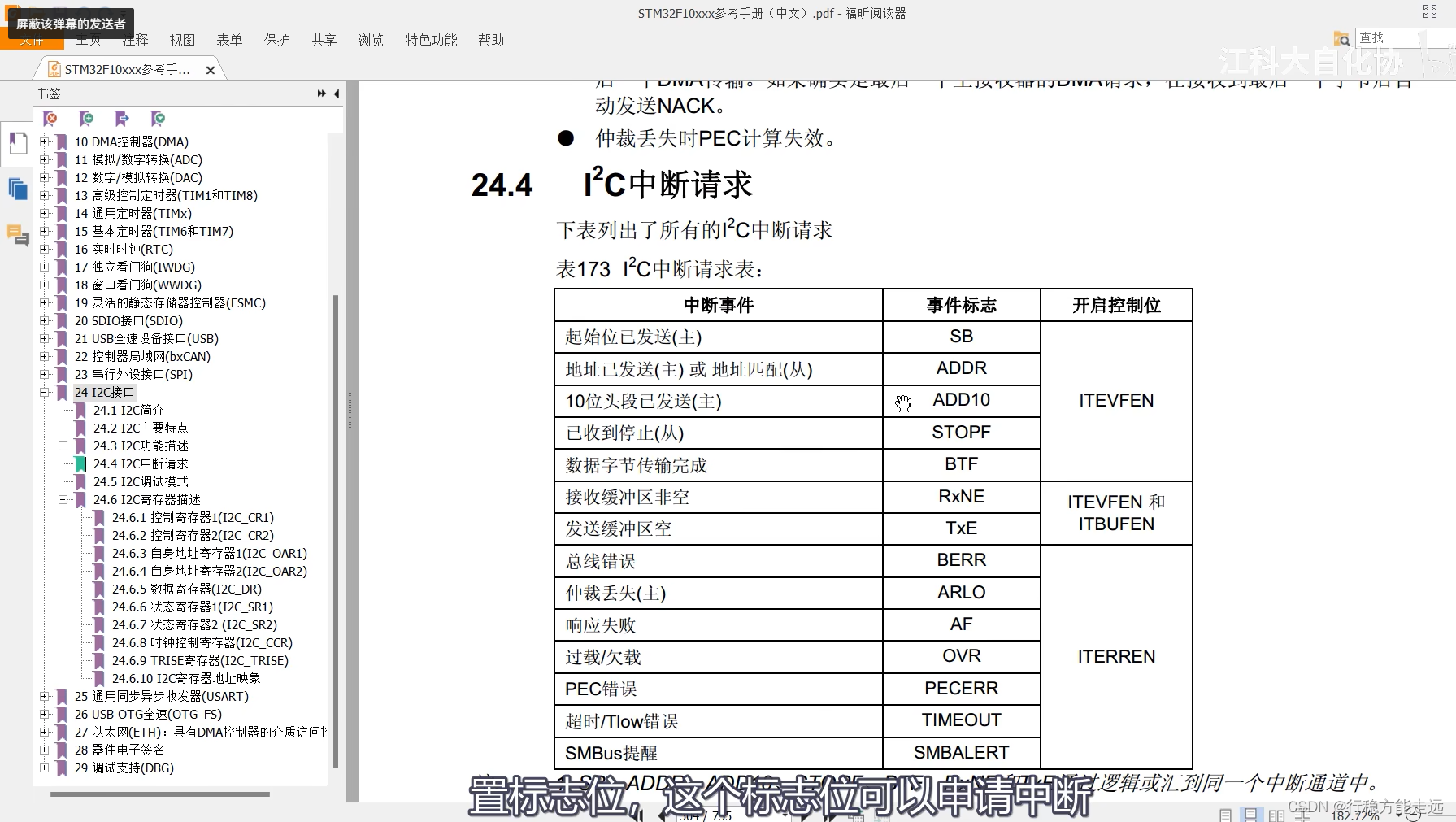Viewport: 1456px width, 822px height.
Task: Switch to STM32F10xxx参考手册 document tab
Action: [127, 70]
